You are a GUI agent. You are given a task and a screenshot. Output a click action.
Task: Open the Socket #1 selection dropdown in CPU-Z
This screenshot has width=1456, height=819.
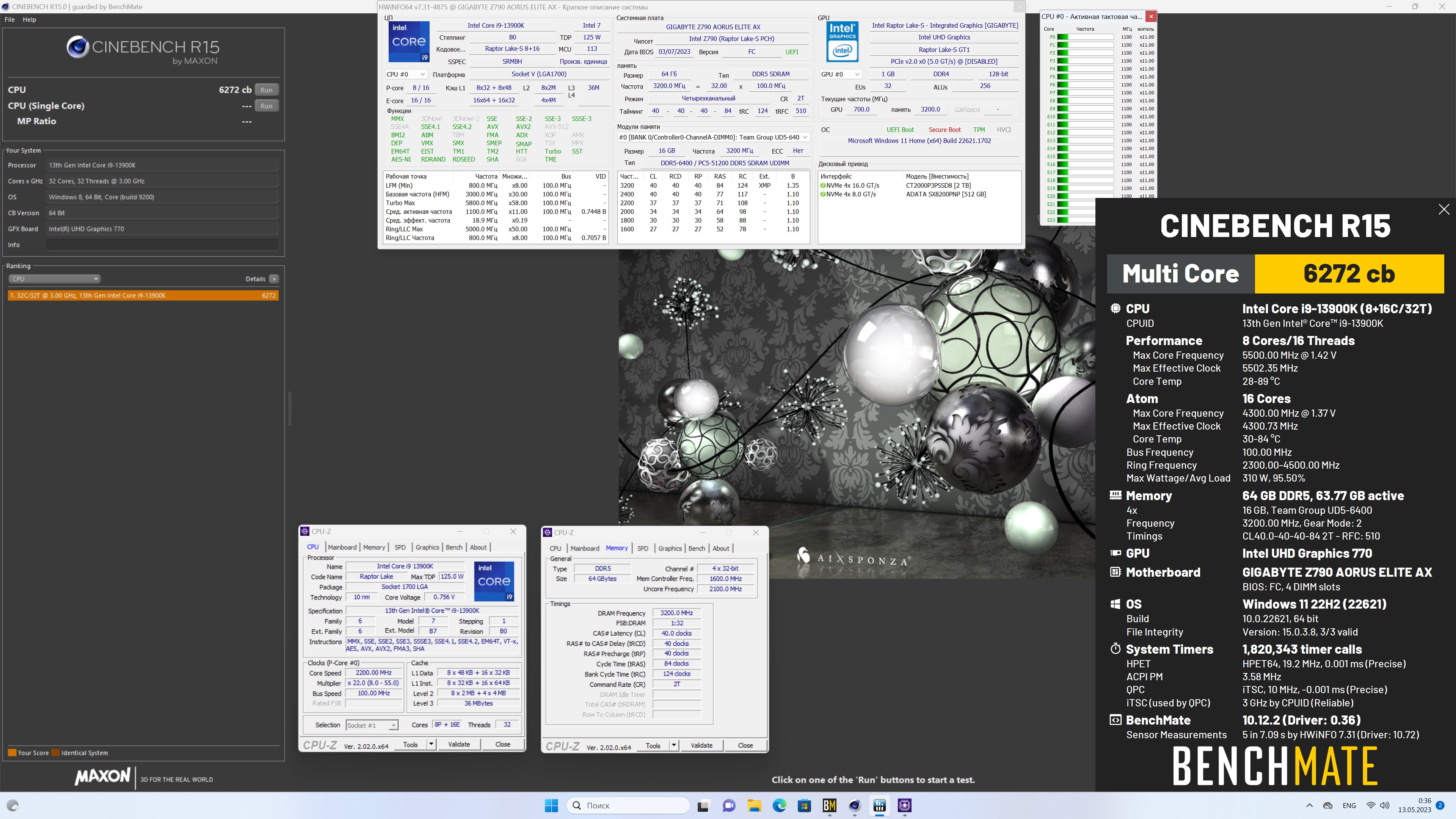point(372,725)
